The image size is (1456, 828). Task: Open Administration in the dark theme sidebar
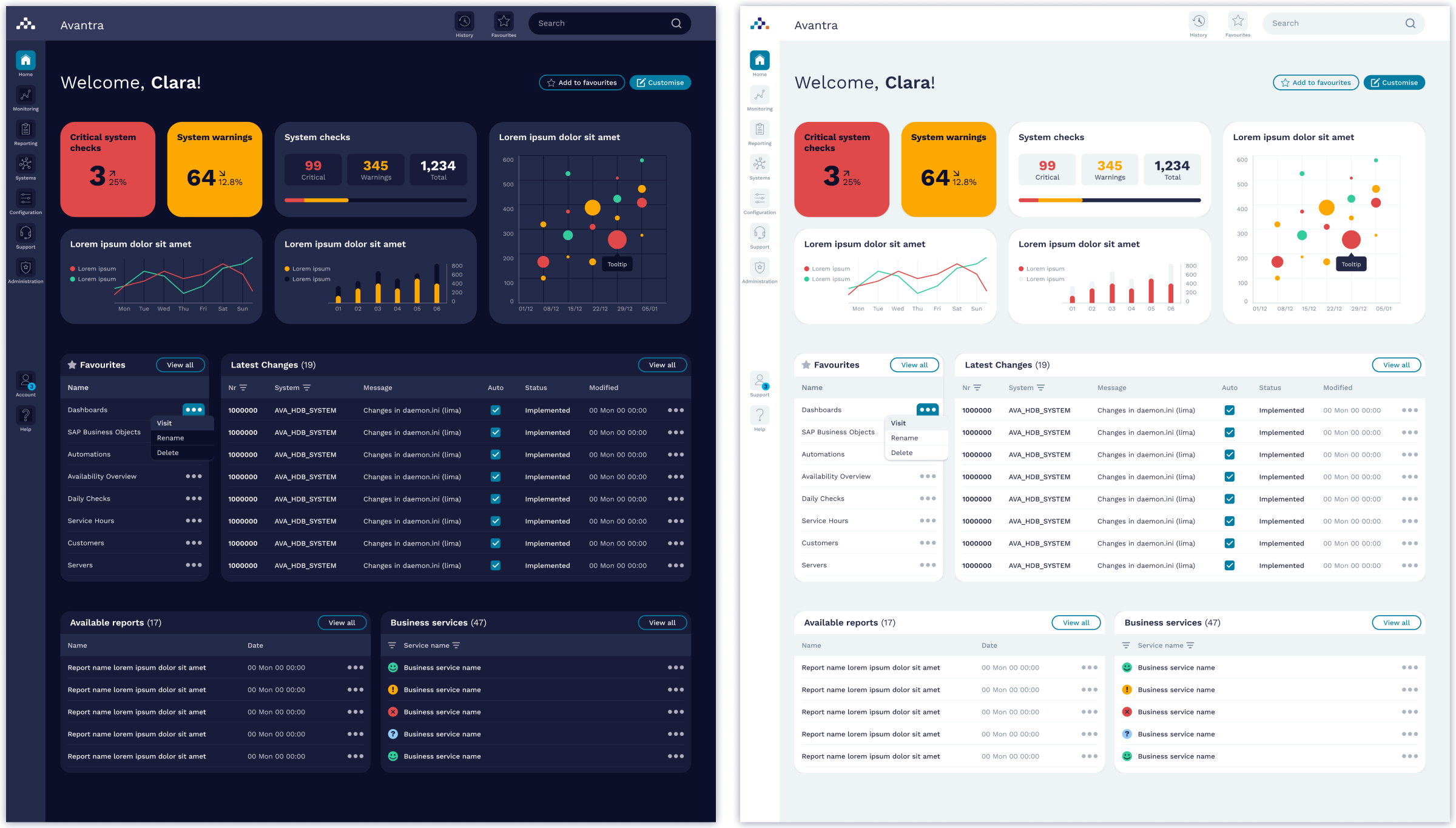click(x=25, y=268)
